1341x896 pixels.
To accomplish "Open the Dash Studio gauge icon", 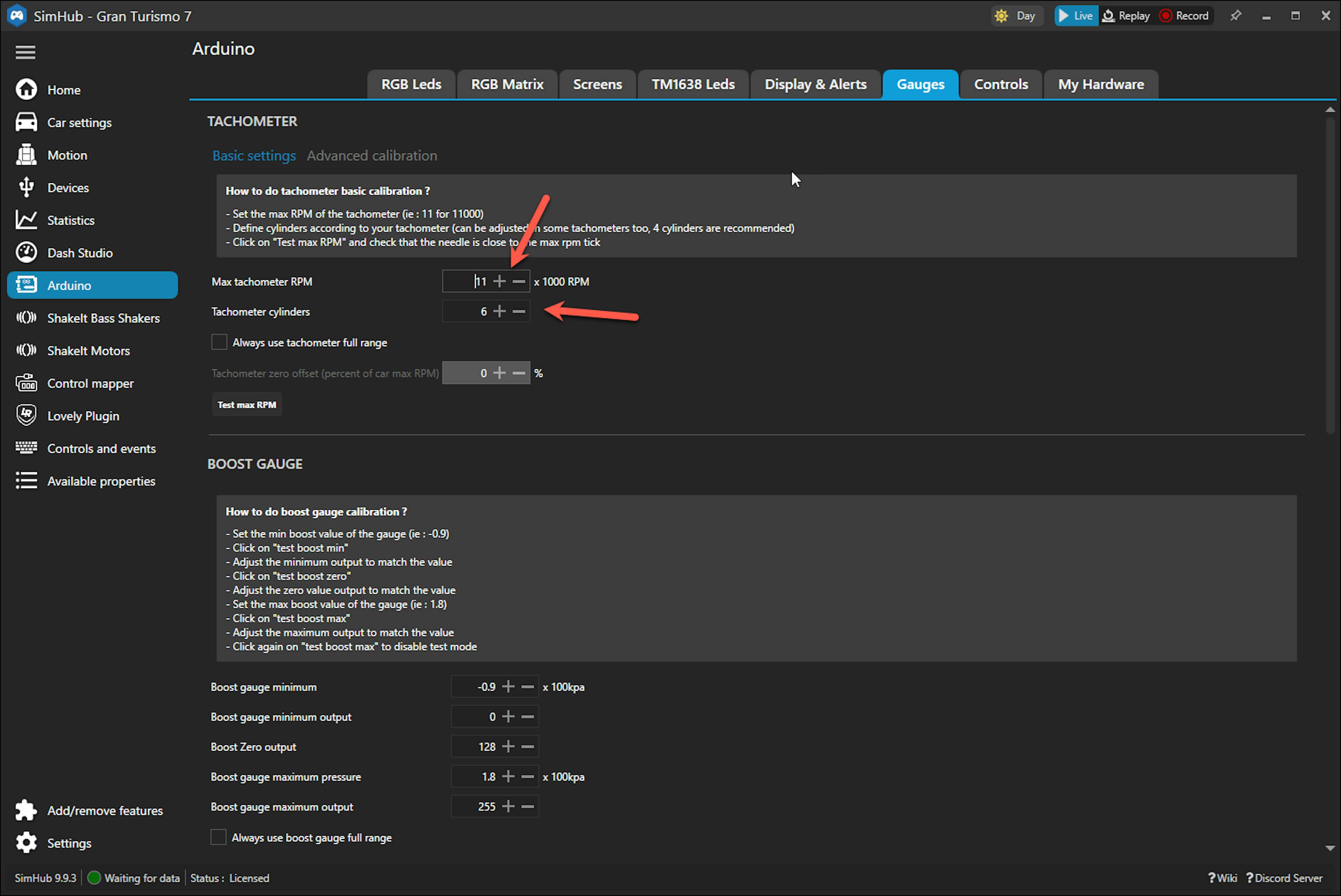I will pyautogui.click(x=26, y=252).
